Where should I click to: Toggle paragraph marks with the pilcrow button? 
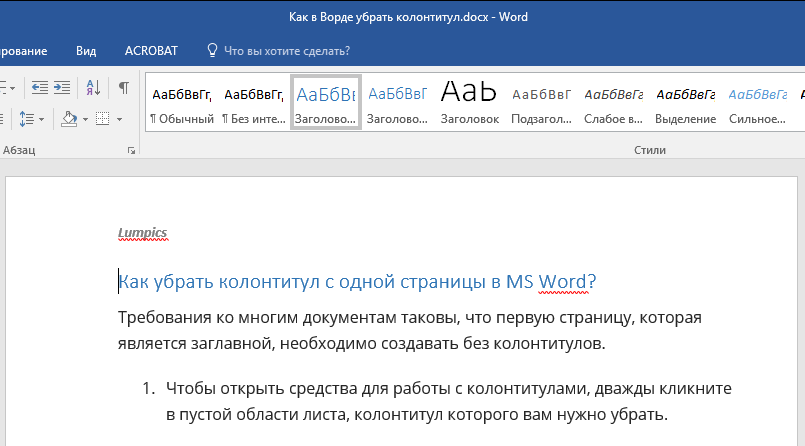[x=123, y=87]
